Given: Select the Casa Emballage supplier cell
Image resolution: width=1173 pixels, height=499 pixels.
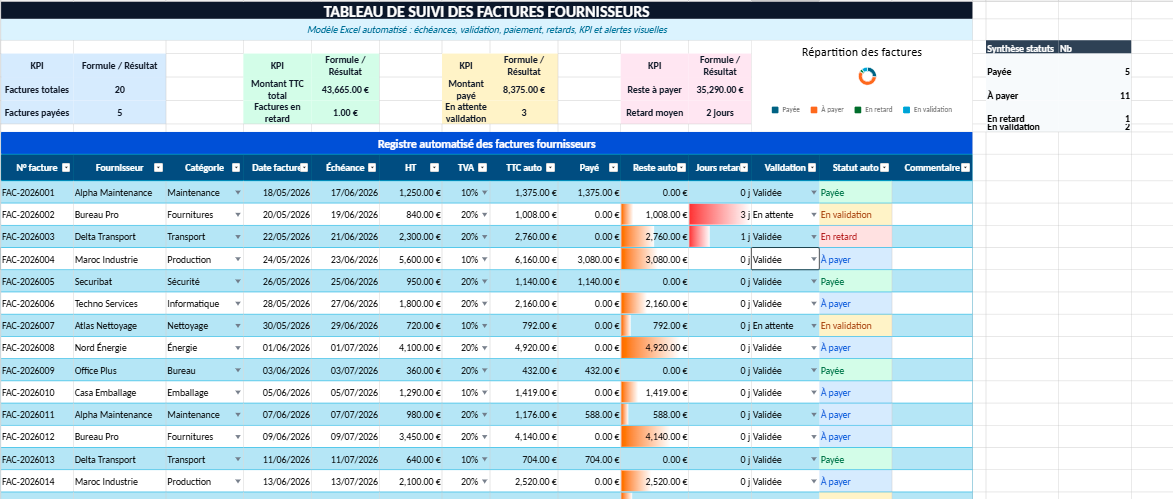Looking at the screenshot, I should coord(119,392).
